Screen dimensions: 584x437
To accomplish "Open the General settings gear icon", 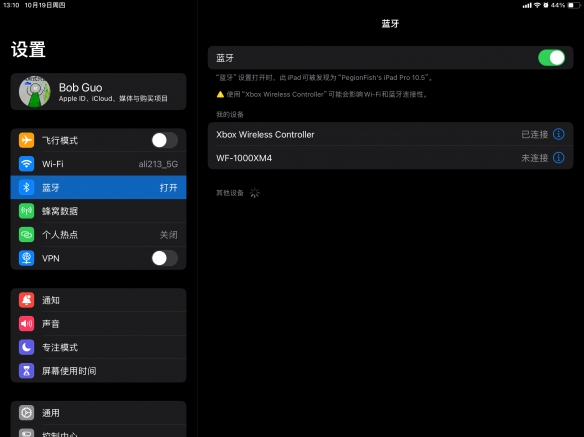I will (26, 413).
